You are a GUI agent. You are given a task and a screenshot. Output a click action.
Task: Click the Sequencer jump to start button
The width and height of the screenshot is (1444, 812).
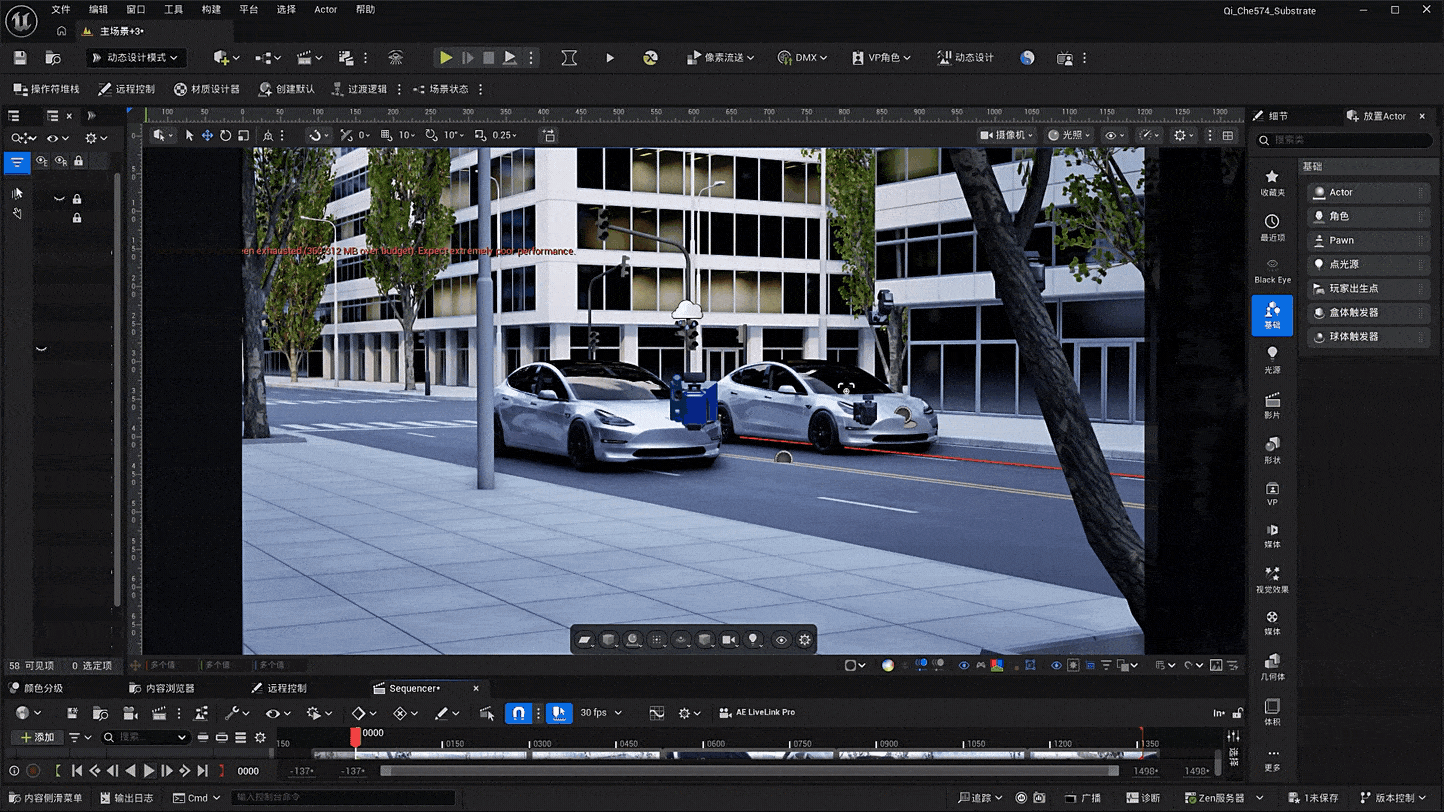pyautogui.click(x=76, y=771)
